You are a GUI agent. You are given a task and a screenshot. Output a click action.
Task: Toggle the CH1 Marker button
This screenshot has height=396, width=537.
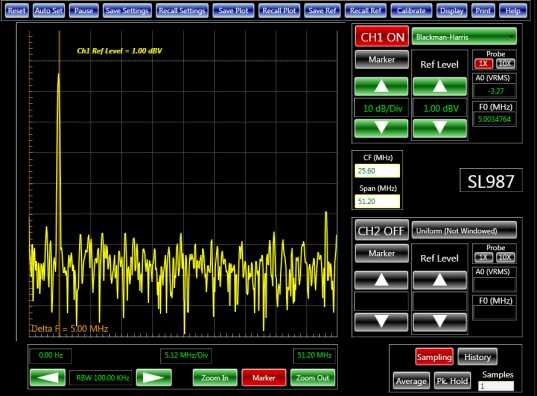pyautogui.click(x=382, y=60)
